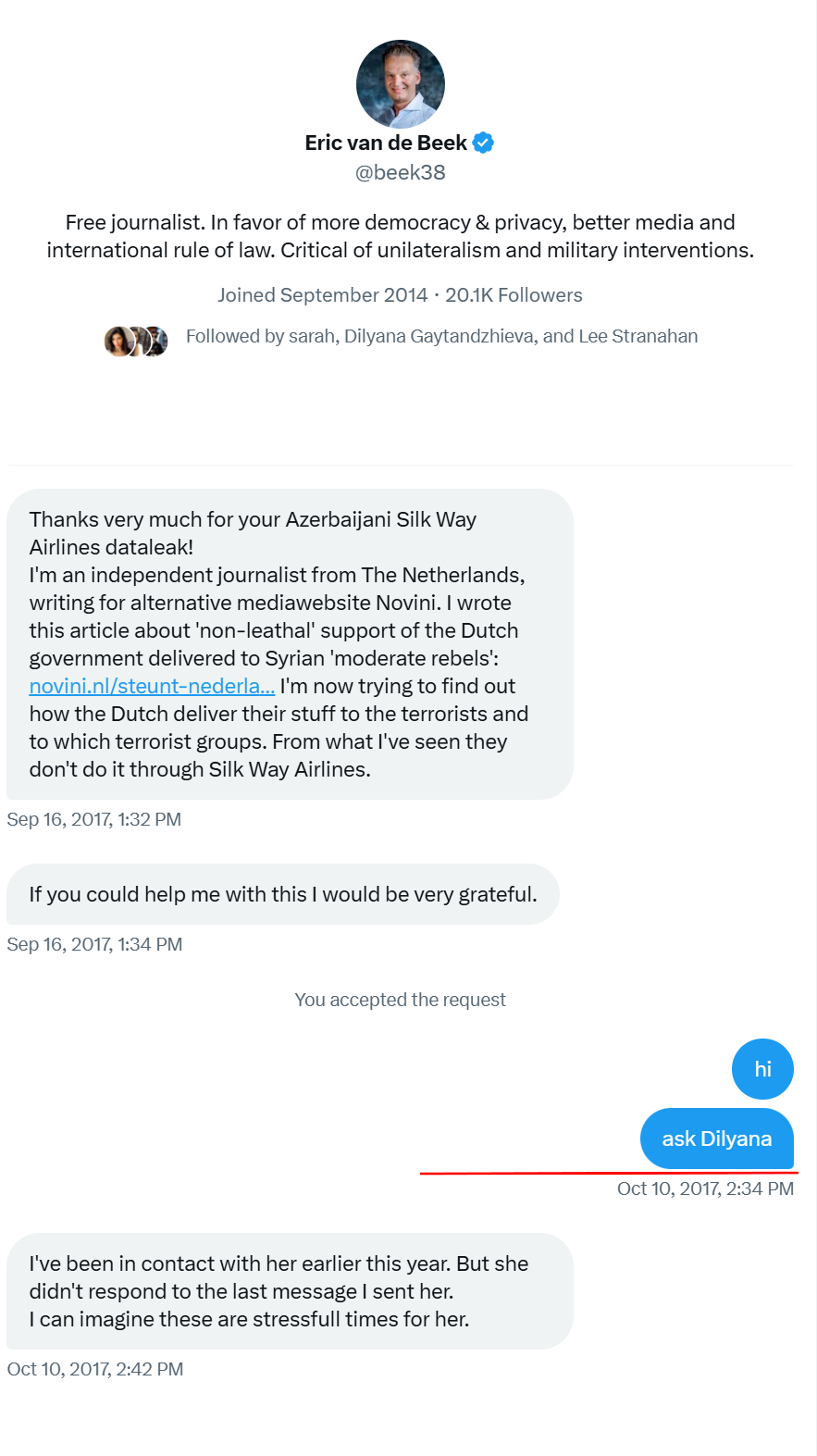Select the 'I've been in contact' message
Image resolution: width=817 pixels, height=1456 pixels.
pos(290,1291)
